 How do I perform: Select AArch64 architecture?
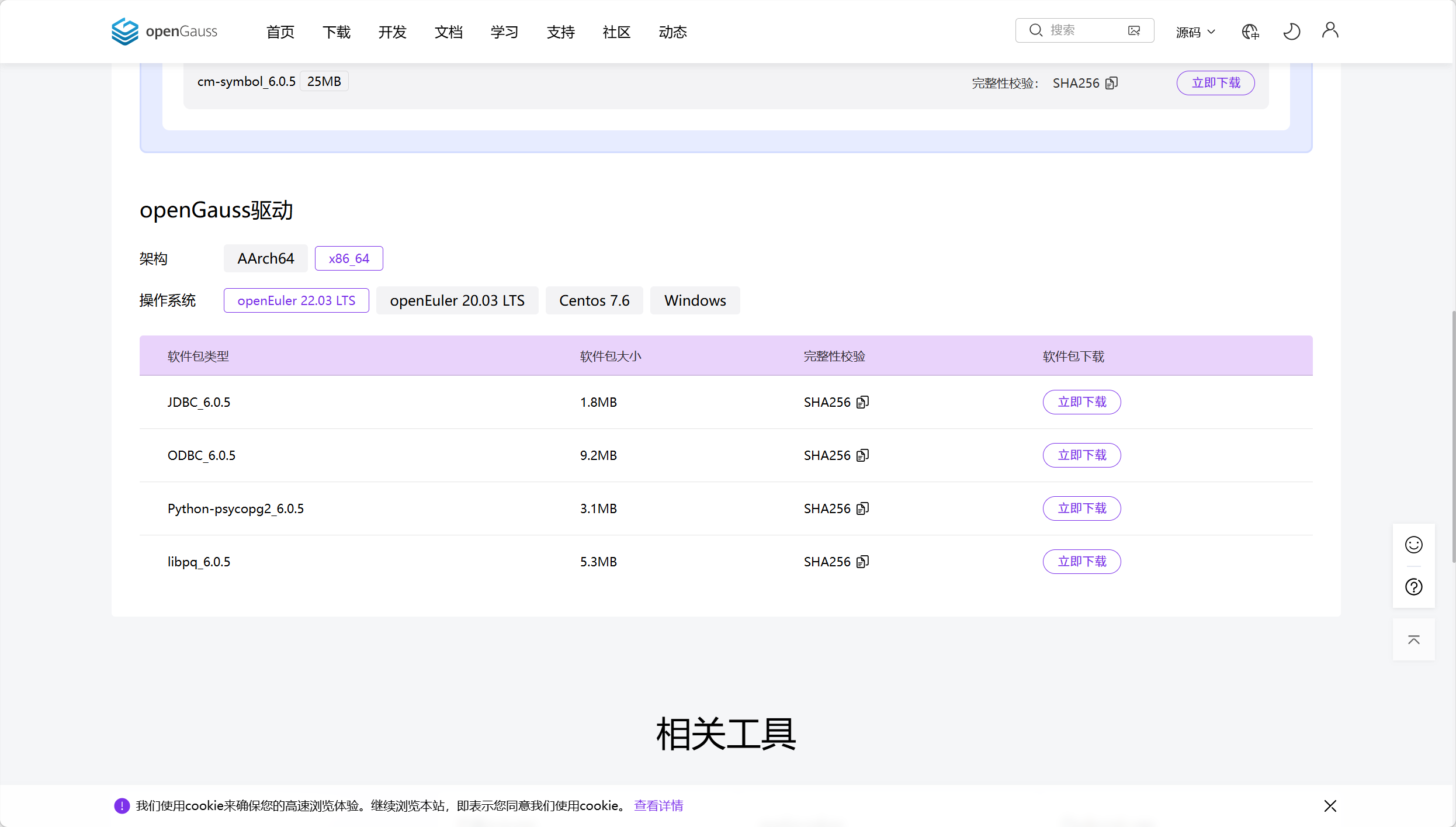point(266,258)
